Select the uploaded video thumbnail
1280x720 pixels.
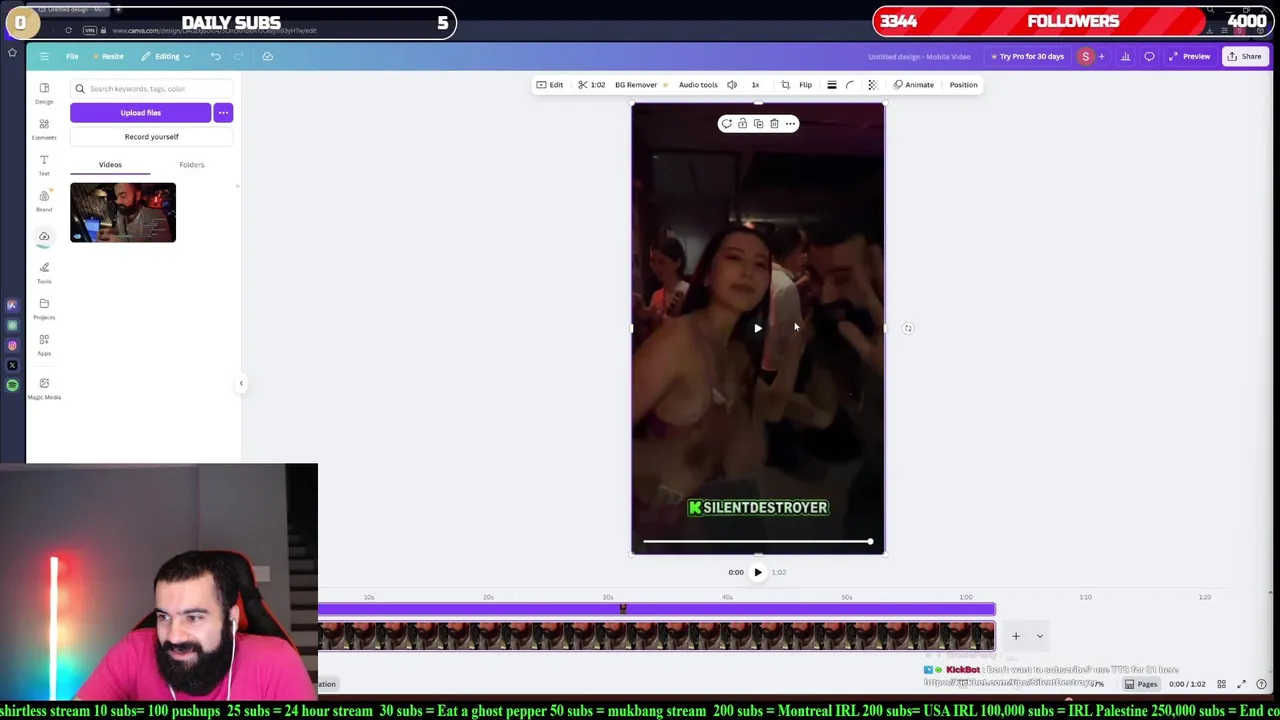123,212
